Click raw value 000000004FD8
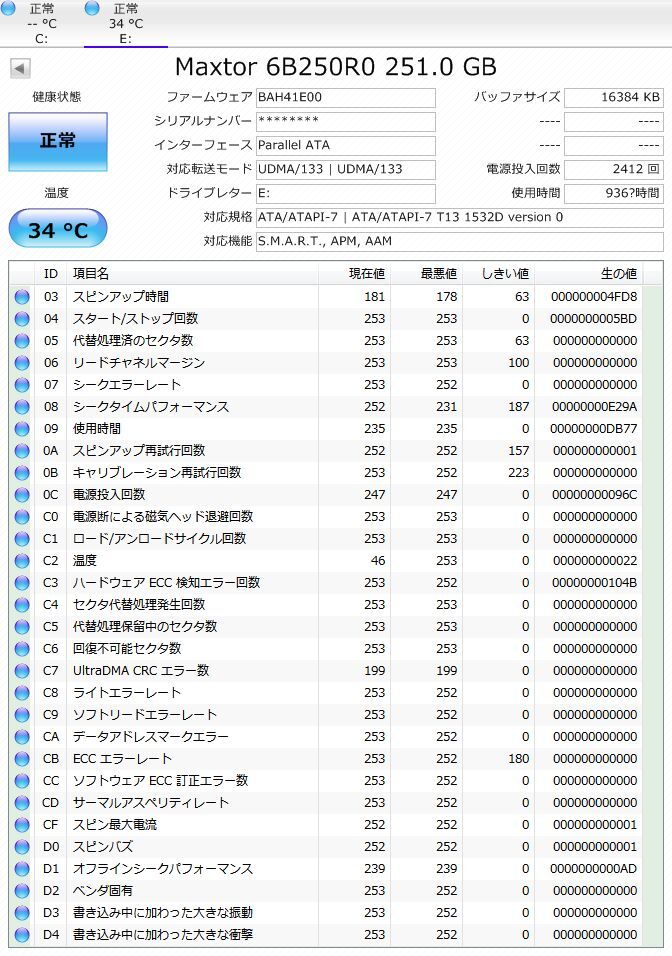The image size is (672, 956). pyautogui.click(x=594, y=297)
